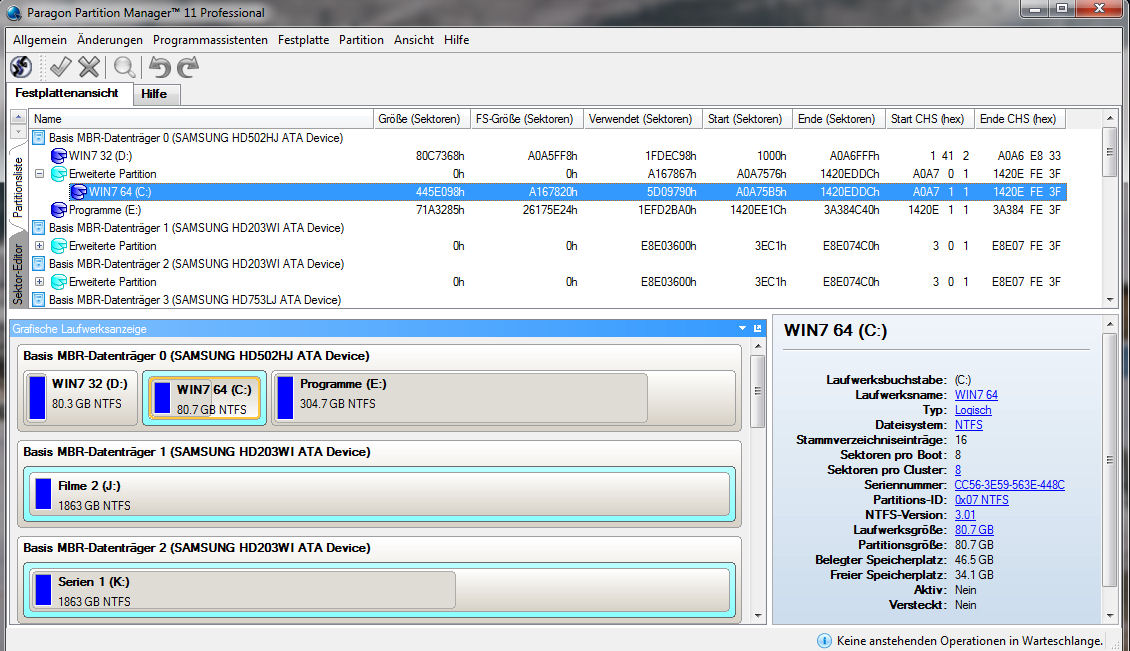Apply pending changes with the checkmark icon
Screen dimensions: 1130x651
(61, 67)
